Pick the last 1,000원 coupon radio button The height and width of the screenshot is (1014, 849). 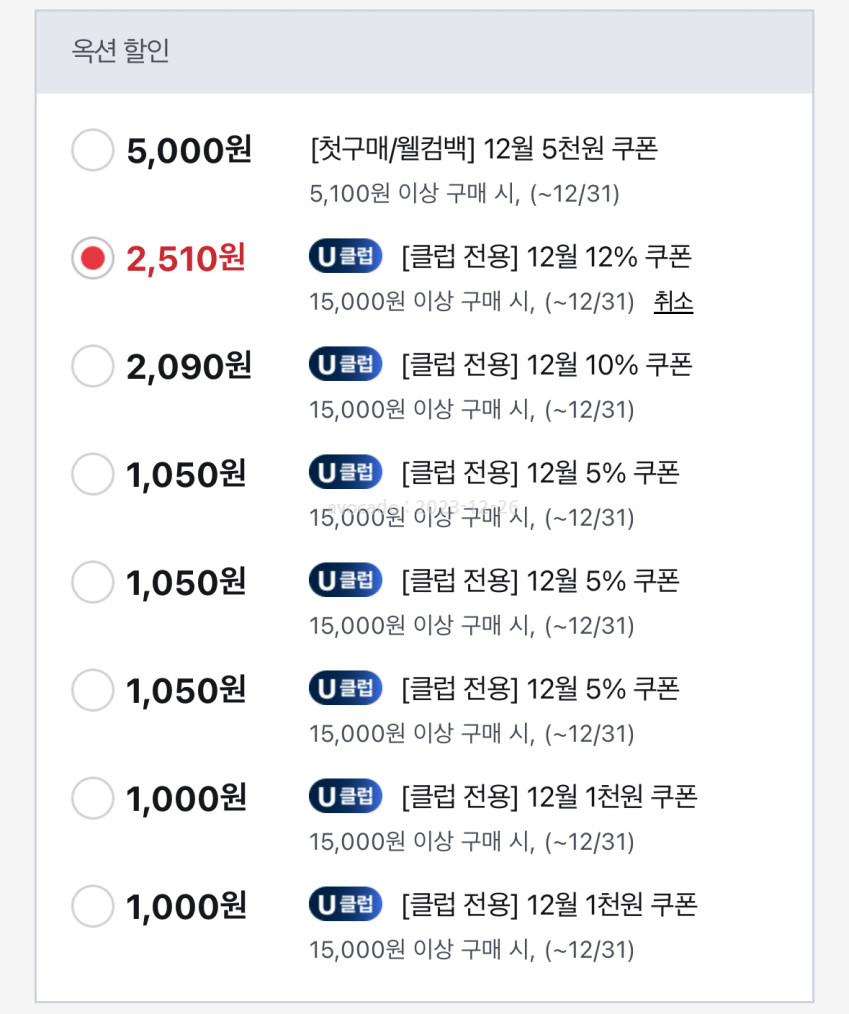(x=93, y=906)
